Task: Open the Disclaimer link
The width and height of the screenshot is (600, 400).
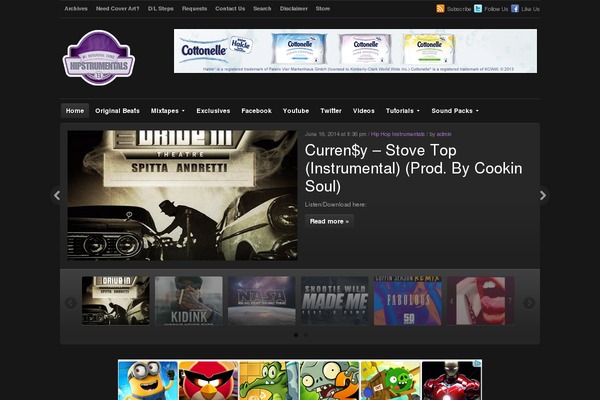Action: pos(293,8)
